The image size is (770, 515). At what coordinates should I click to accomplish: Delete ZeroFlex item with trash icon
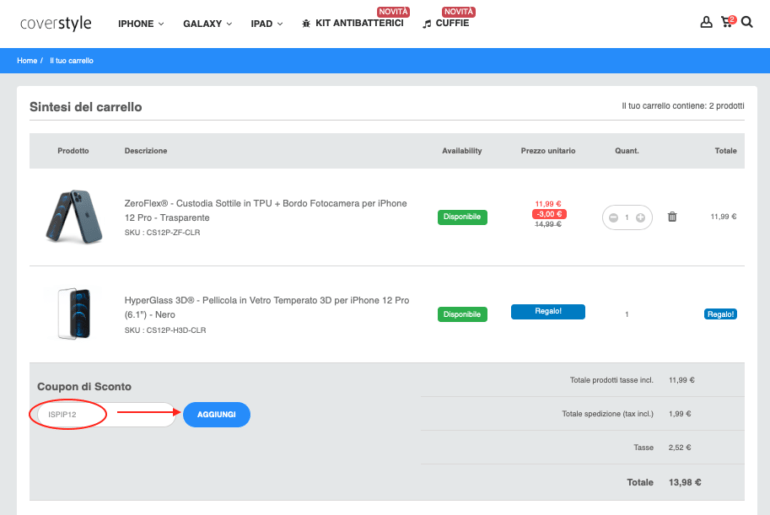click(x=672, y=217)
